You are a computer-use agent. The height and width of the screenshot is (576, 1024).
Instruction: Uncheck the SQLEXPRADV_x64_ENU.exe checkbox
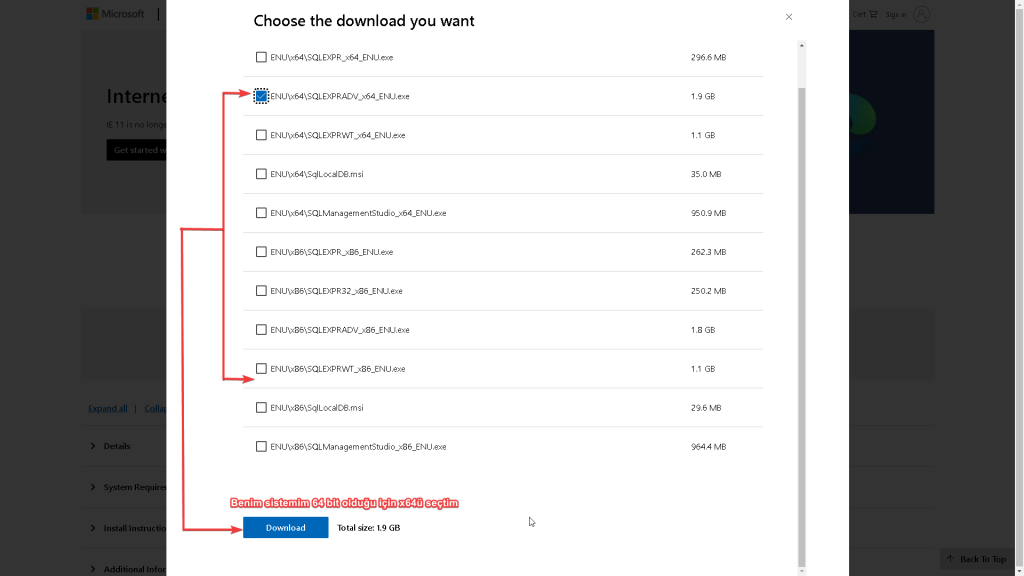point(261,96)
